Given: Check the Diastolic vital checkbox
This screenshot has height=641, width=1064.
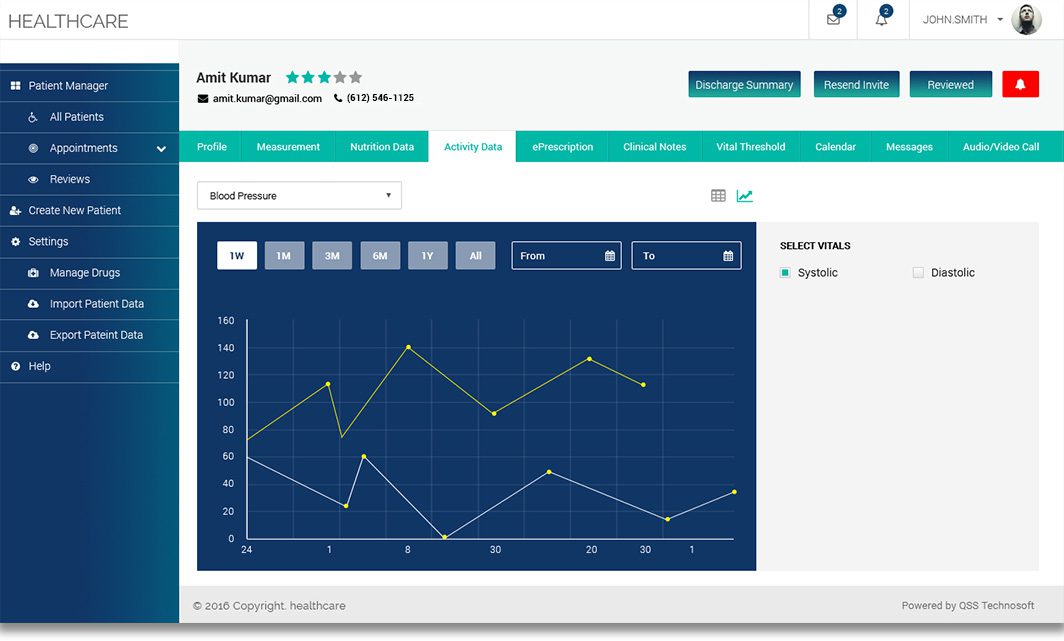Looking at the screenshot, I should tap(918, 273).
